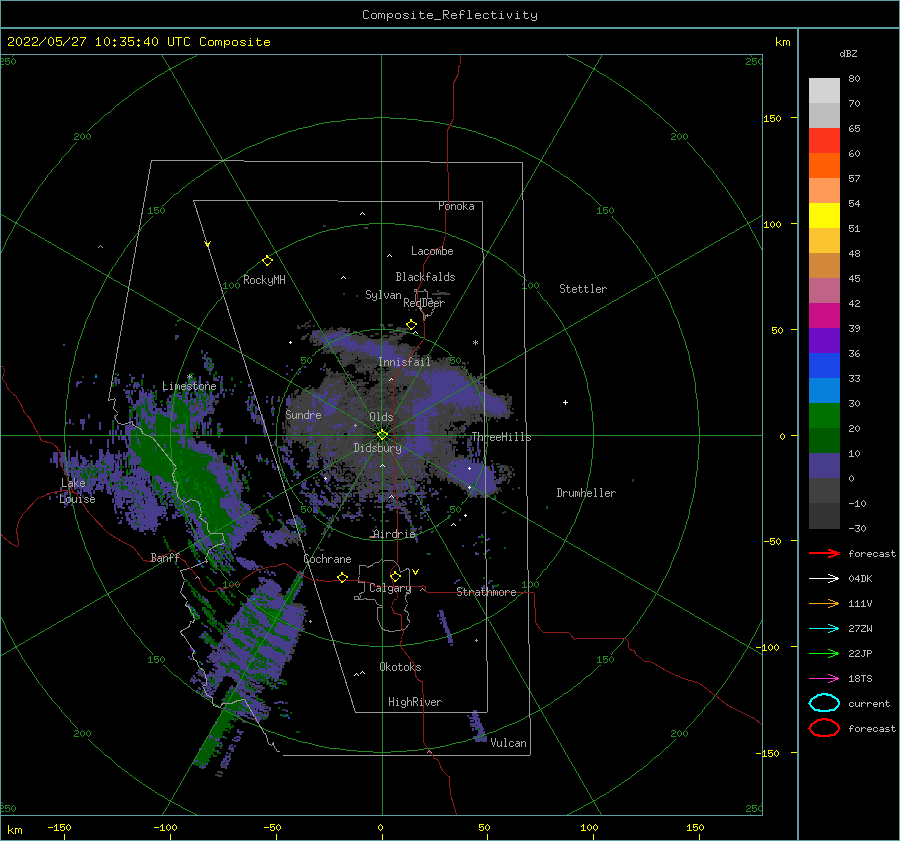Click the ThreeHills label
Image resolution: width=900 pixels, height=841 pixels.
tap(501, 437)
